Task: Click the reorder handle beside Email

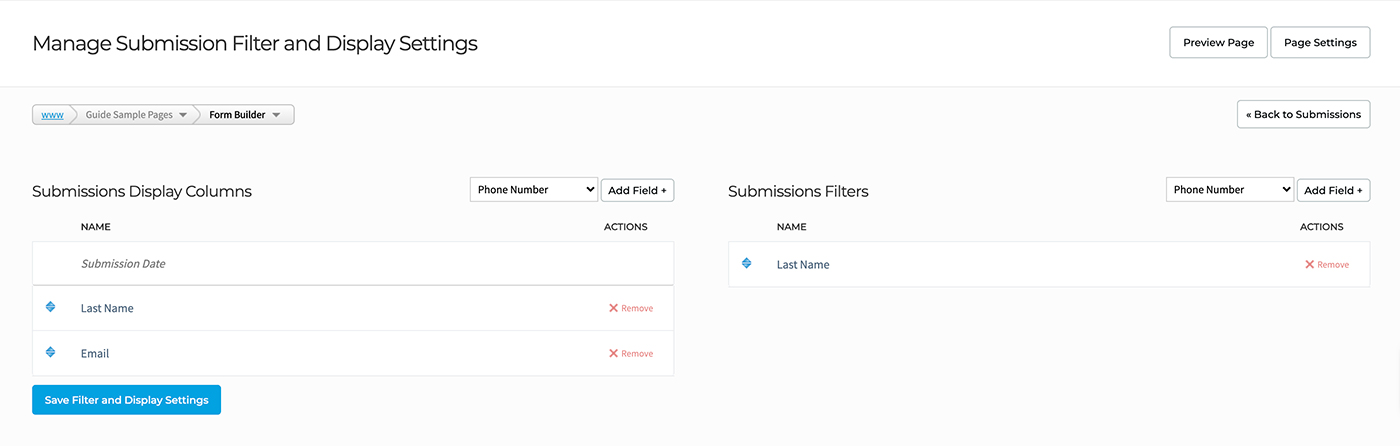Action: point(51,352)
